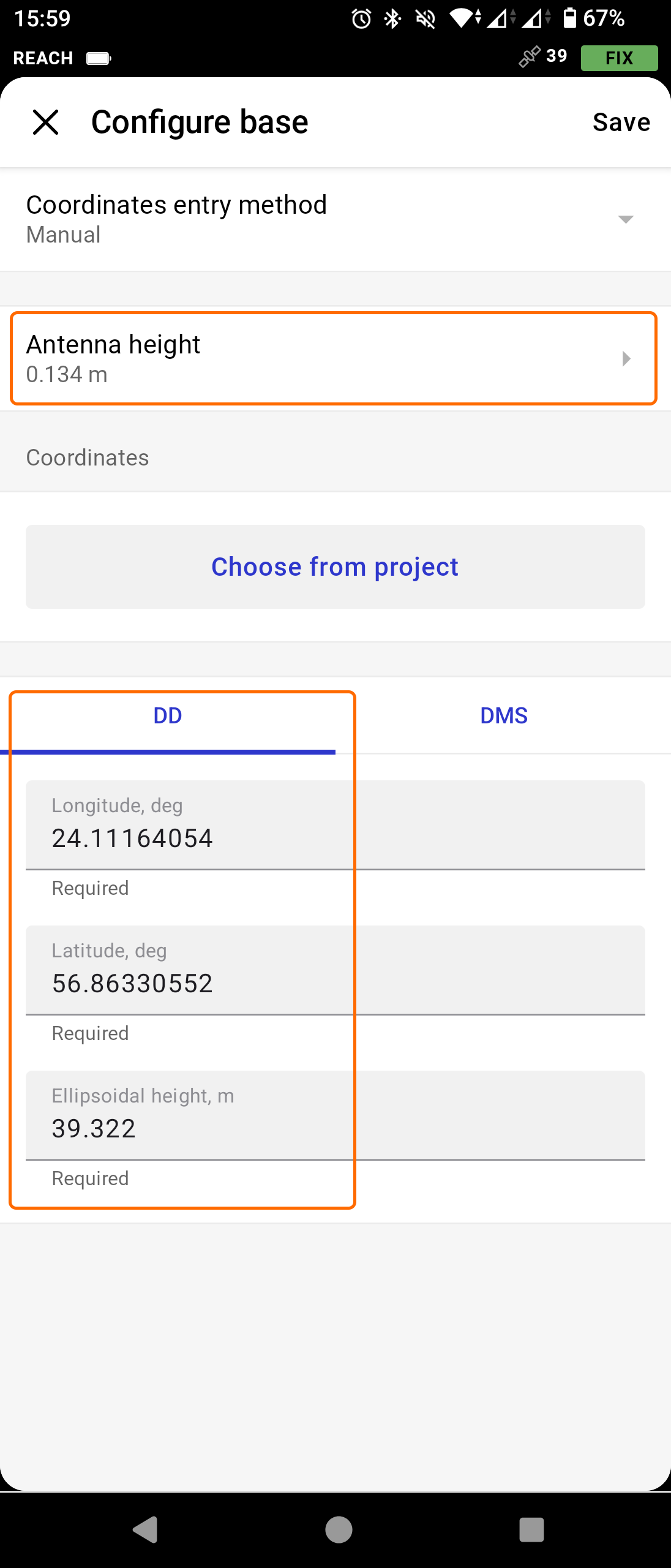This screenshot has height=1568, width=671.
Task: Tap the REACH receiver battery icon
Action: 99,58
